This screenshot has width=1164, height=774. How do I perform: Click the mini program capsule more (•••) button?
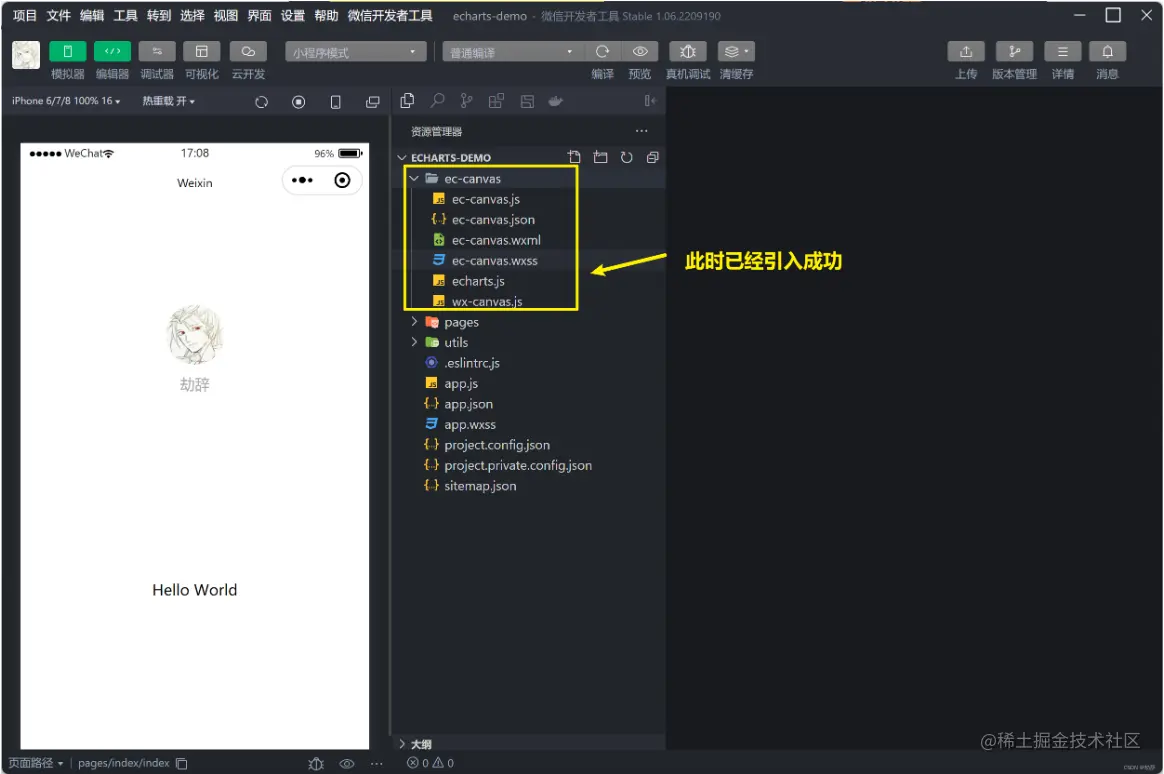302,180
